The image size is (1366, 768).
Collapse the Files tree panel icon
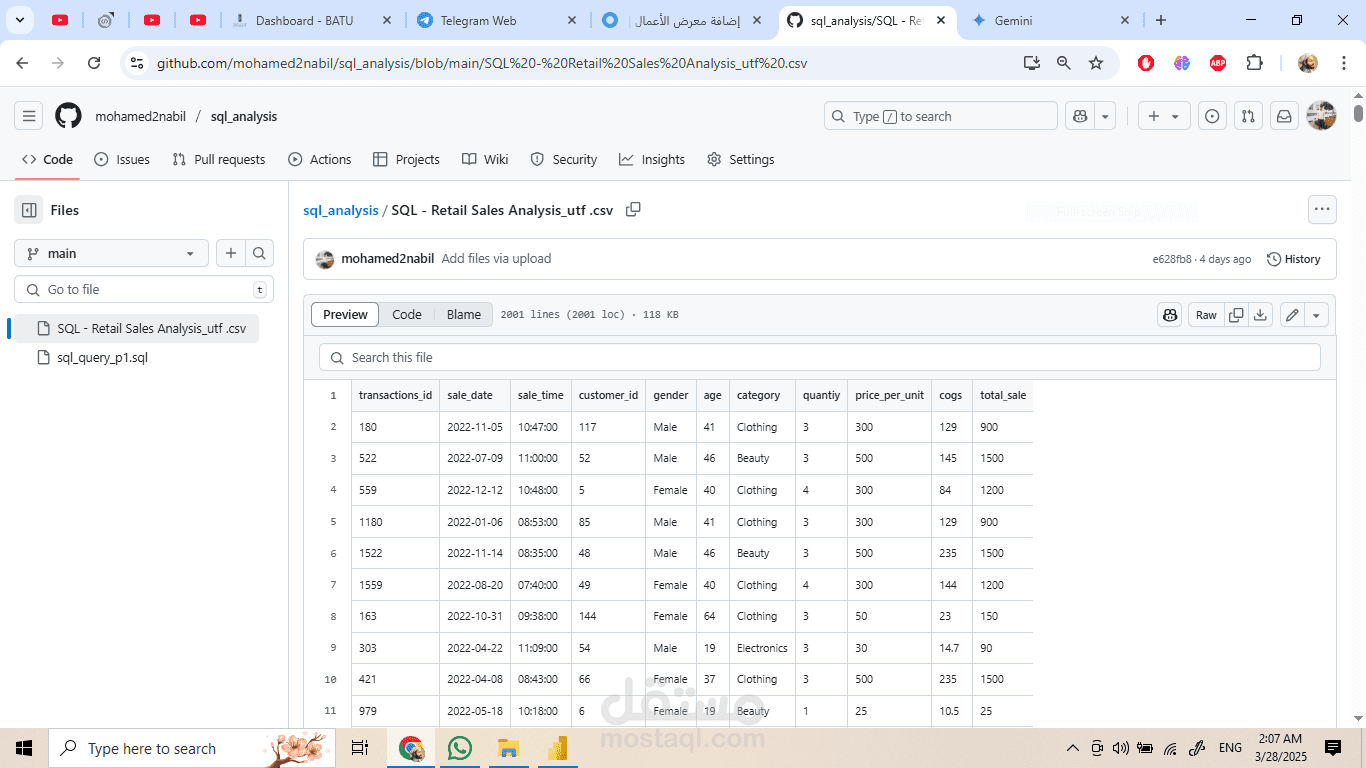(x=29, y=210)
